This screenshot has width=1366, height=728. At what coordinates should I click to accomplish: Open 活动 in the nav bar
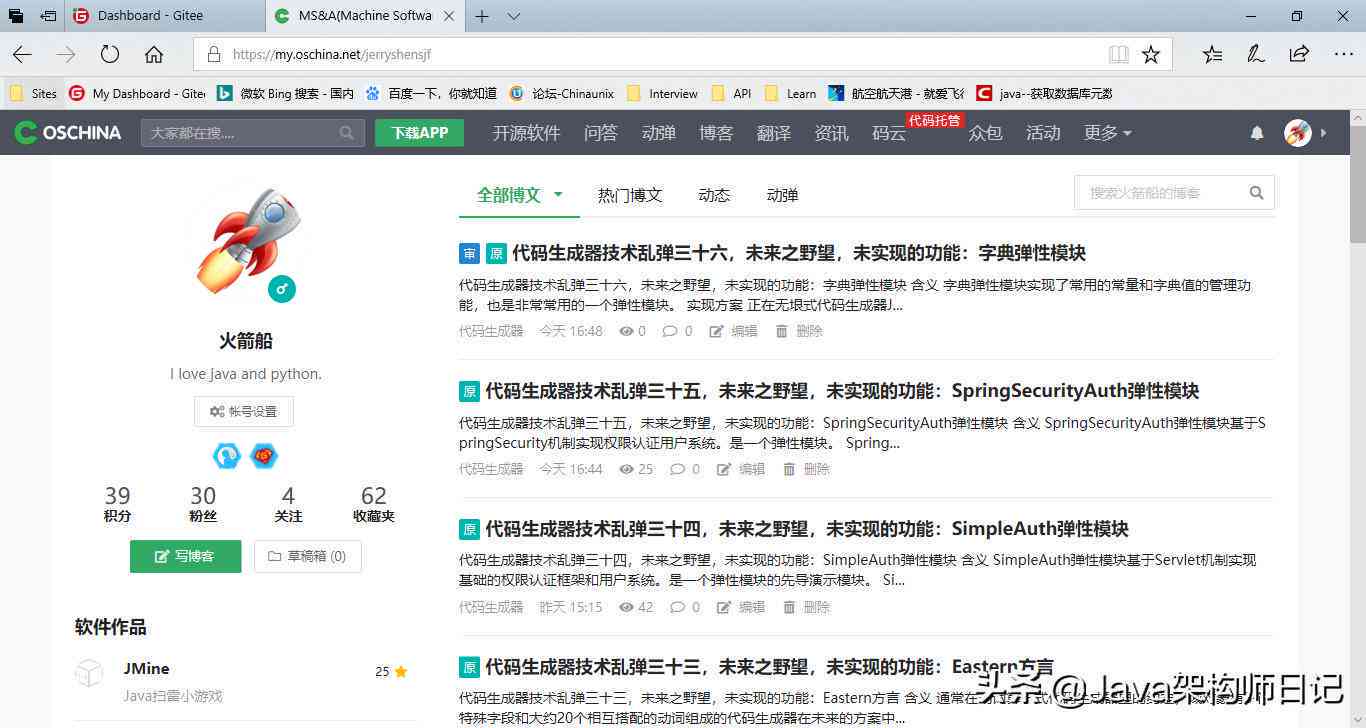(x=1043, y=133)
